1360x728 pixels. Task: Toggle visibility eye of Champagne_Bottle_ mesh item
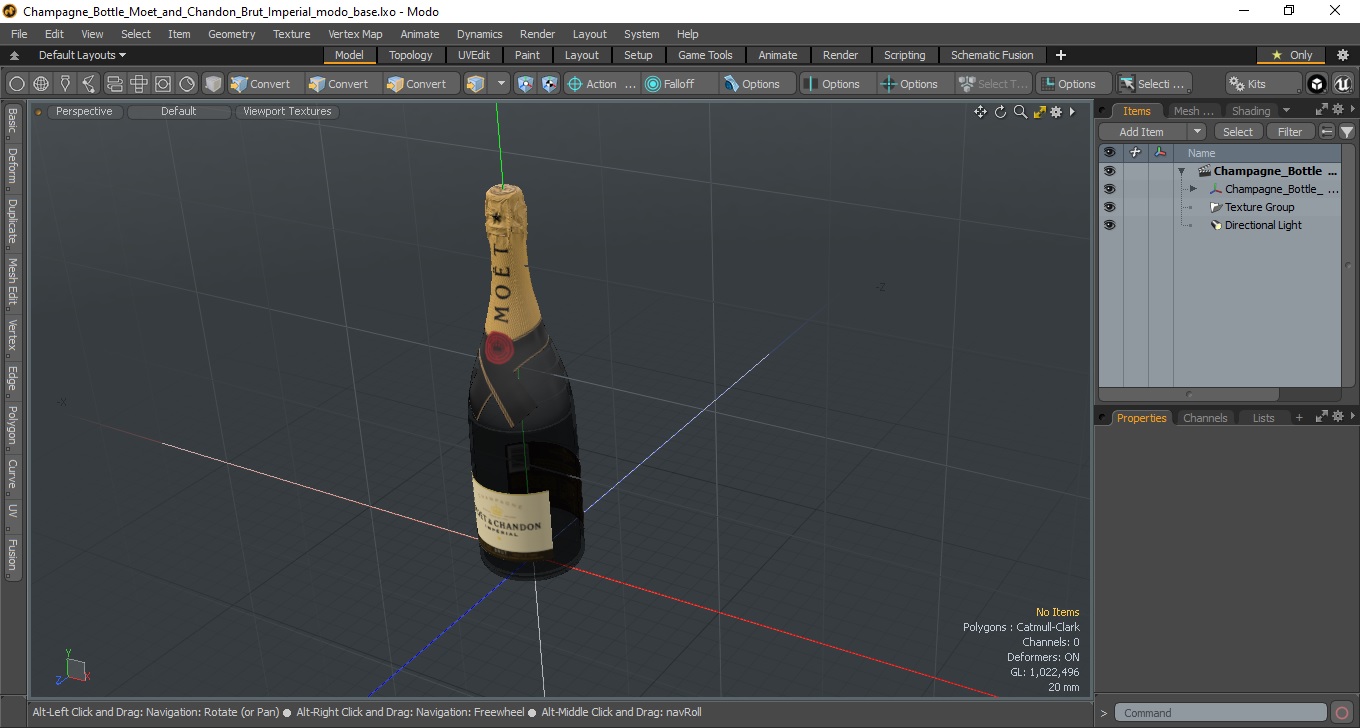pyautogui.click(x=1109, y=189)
